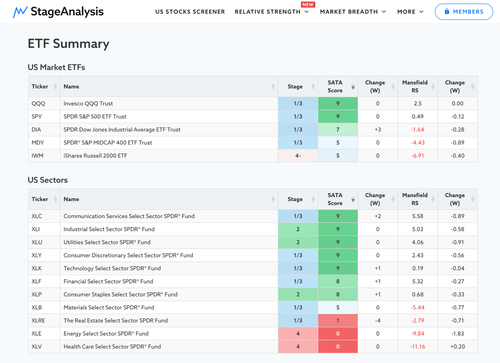Sort US Sectors by Mansfield RS

[418, 199]
